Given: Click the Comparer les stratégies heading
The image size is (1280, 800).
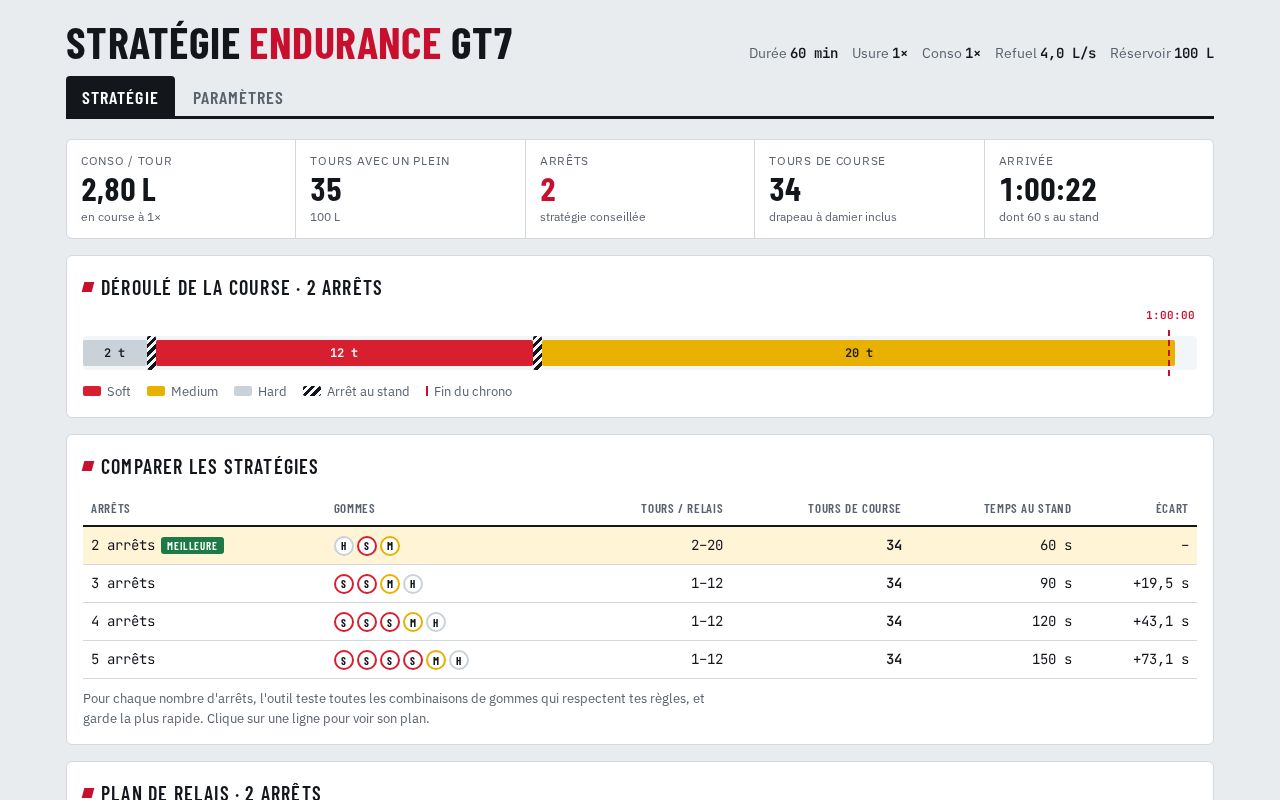Looking at the screenshot, I should (209, 467).
